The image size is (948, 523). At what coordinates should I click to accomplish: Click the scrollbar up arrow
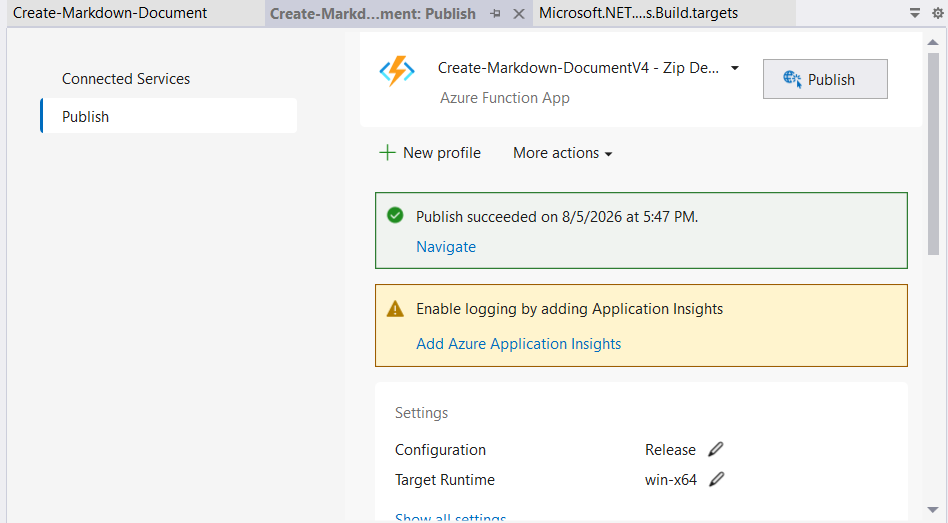(933, 42)
